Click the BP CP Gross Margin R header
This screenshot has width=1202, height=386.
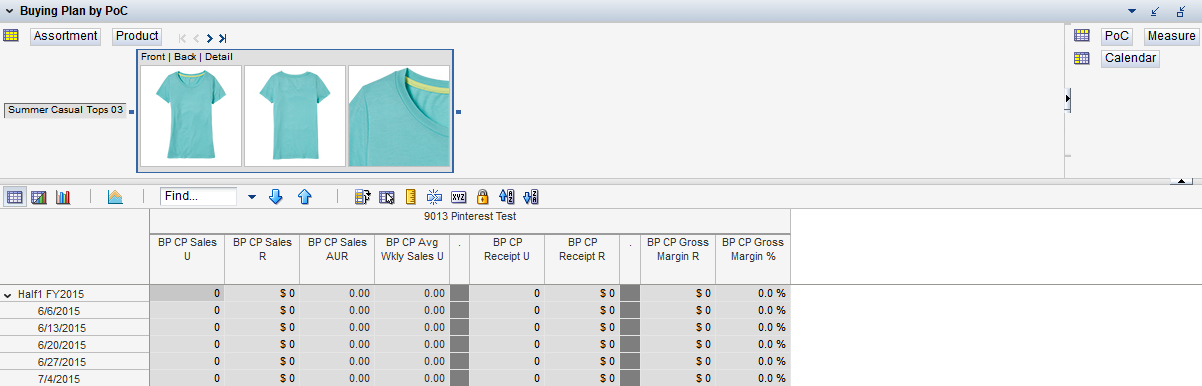(678, 259)
